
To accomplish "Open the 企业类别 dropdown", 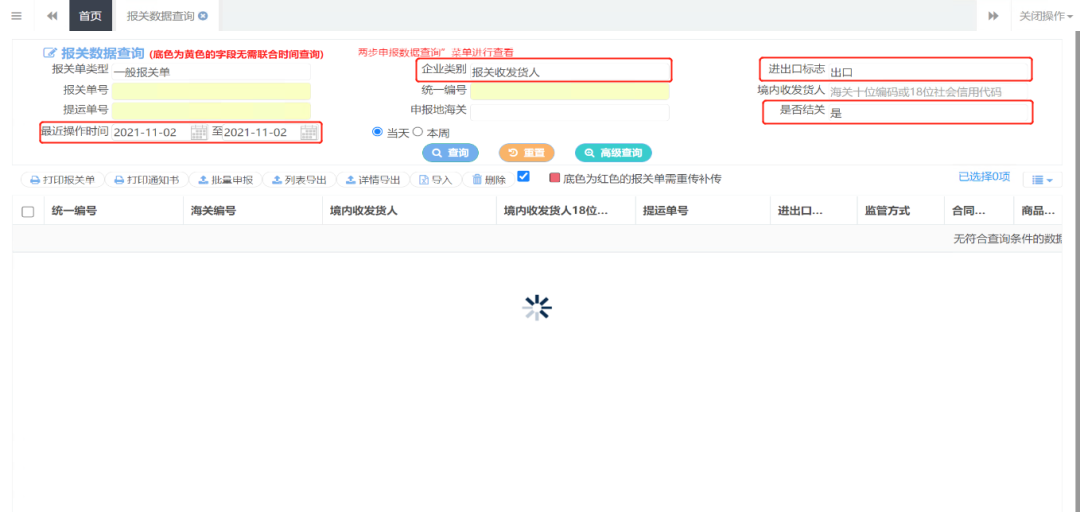I will [569, 71].
